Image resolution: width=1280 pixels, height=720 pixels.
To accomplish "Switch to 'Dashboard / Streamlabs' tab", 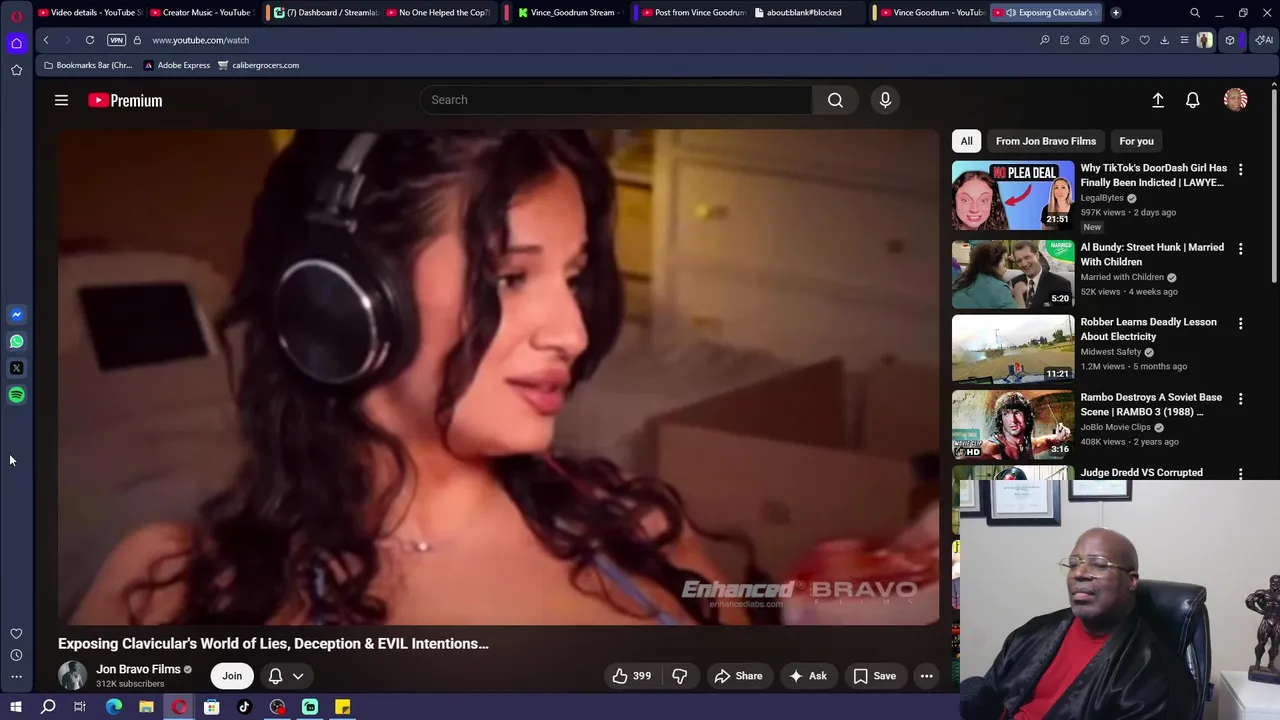I will coord(325,13).
